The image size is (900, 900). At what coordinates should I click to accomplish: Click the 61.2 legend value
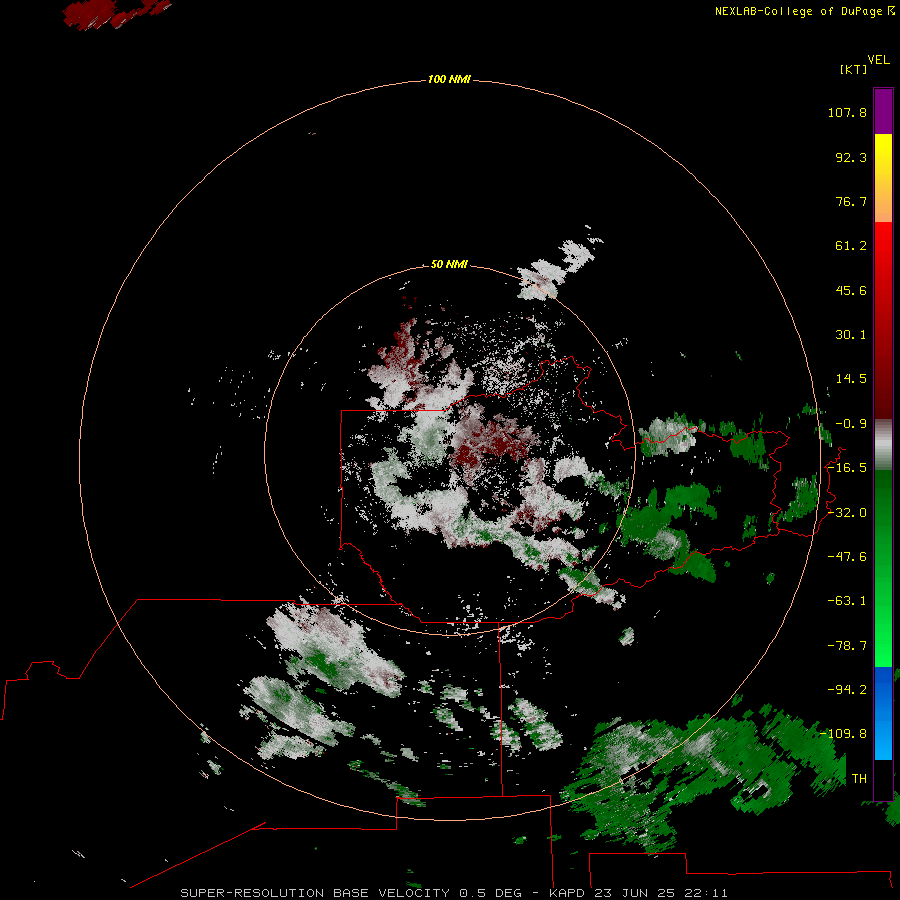click(851, 246)
